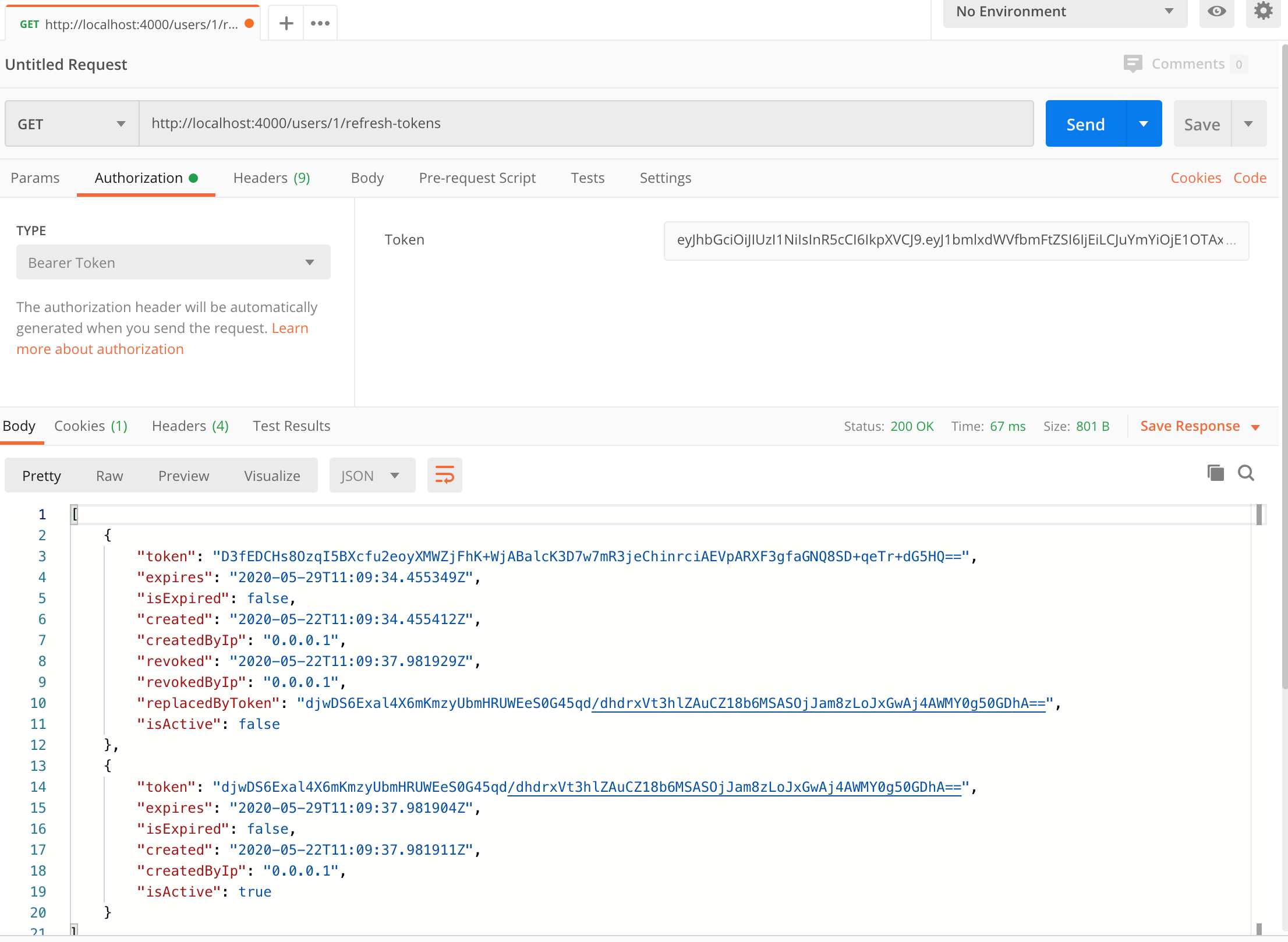The width and height of the screenshot is (1288, 942).
Task: Change the Bearer Token authorization type
Action: [x=173, y=262]
